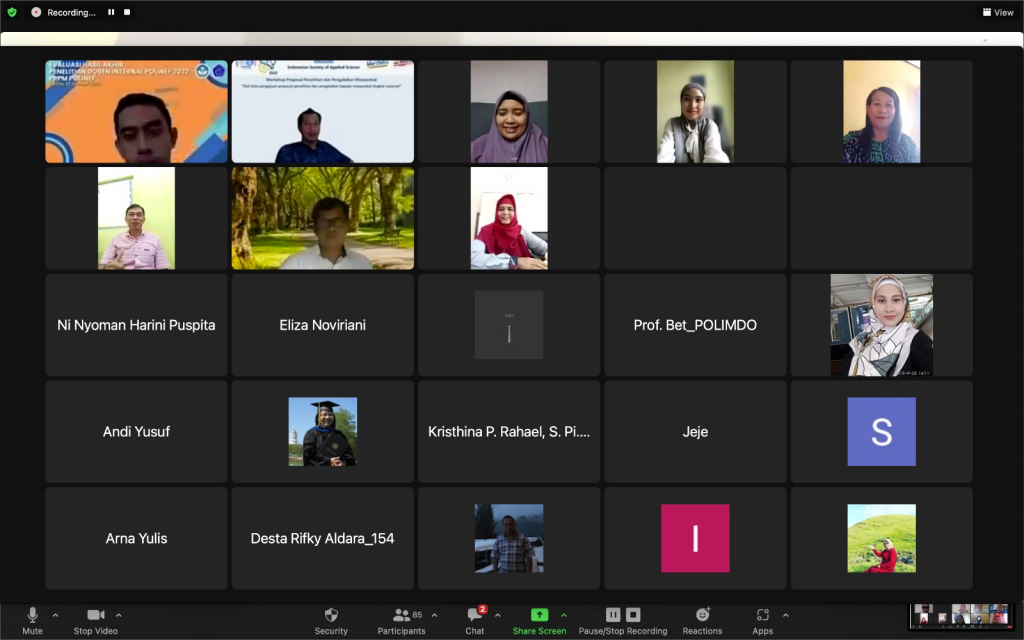Click the green Share Screen button
This screenshot has width=1024, height=640.
coord(539,620)
